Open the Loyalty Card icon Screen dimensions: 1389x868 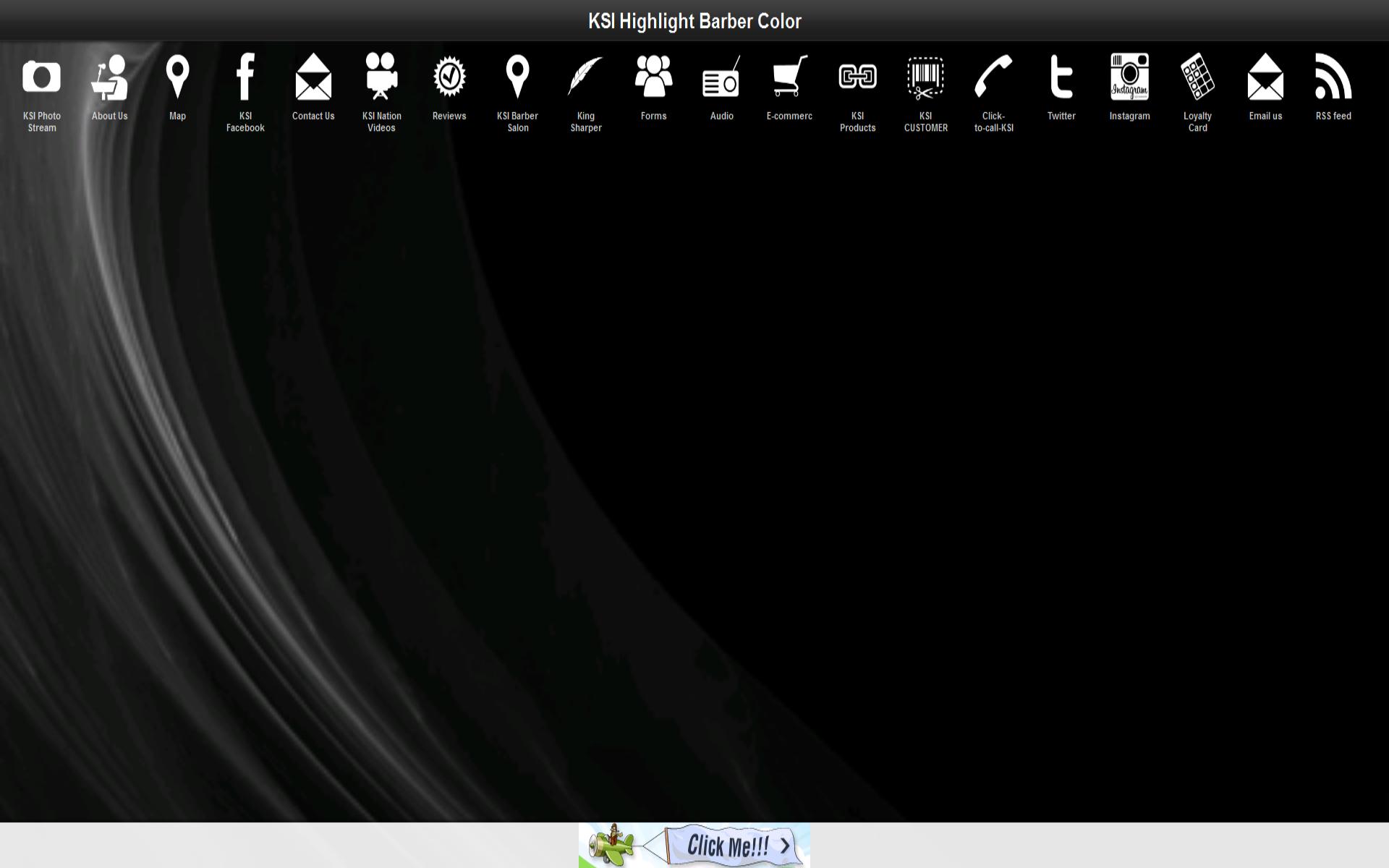[1197, 77]
